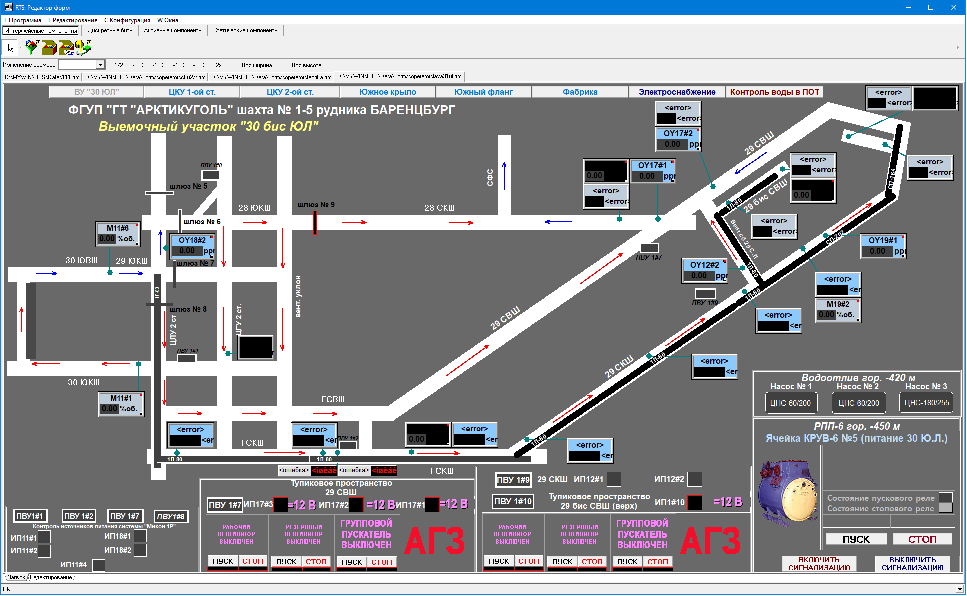The image size is (967, 596).
Task: Click the OY17#2 gas sensor readout
Action: click(678, 139)
